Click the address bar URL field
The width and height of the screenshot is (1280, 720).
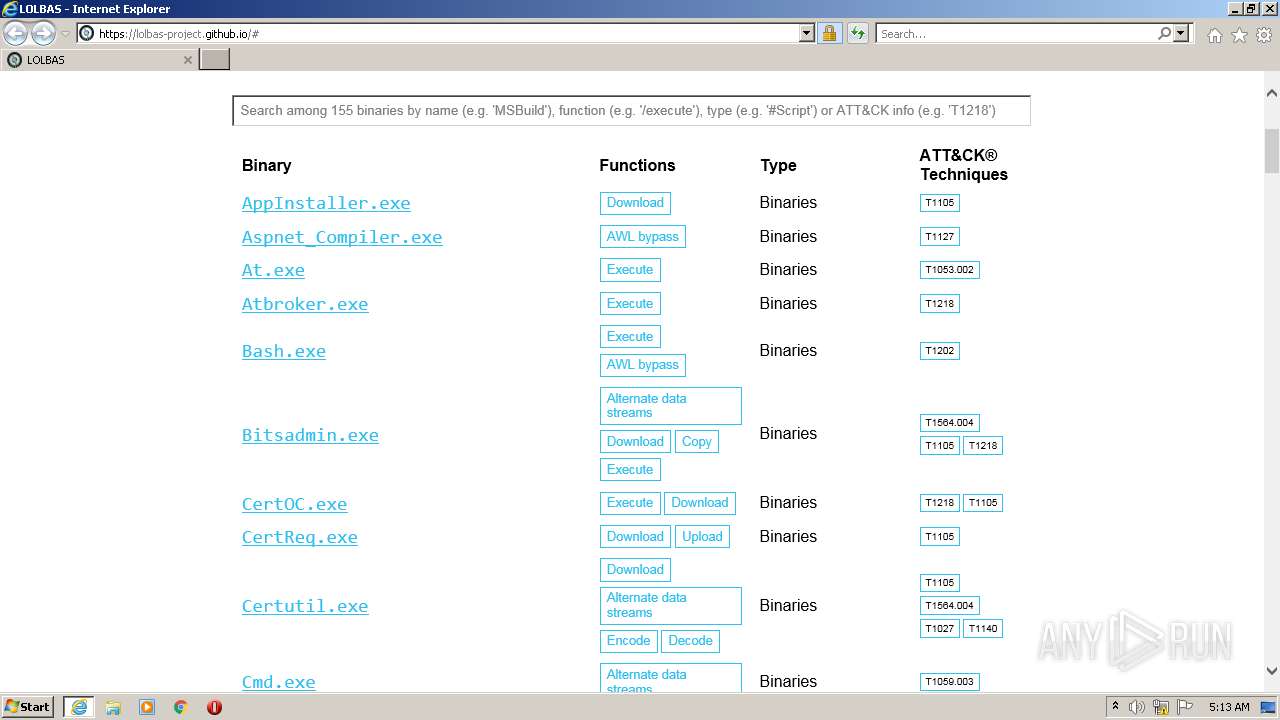[445, 34]
